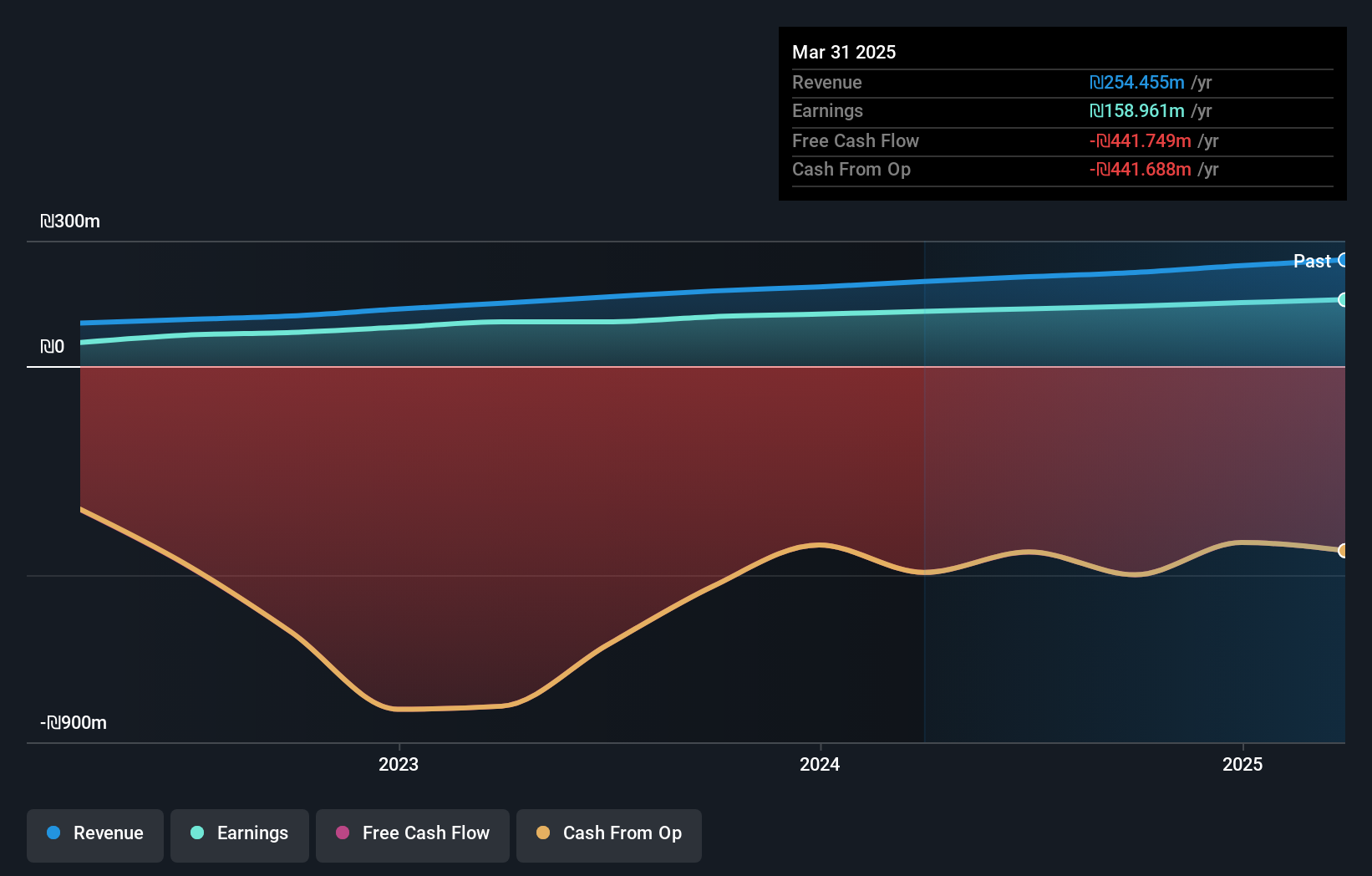Select the yellow Cash From Op legend dot
This screenshot has height=876, width=1372.
point(542,833)
